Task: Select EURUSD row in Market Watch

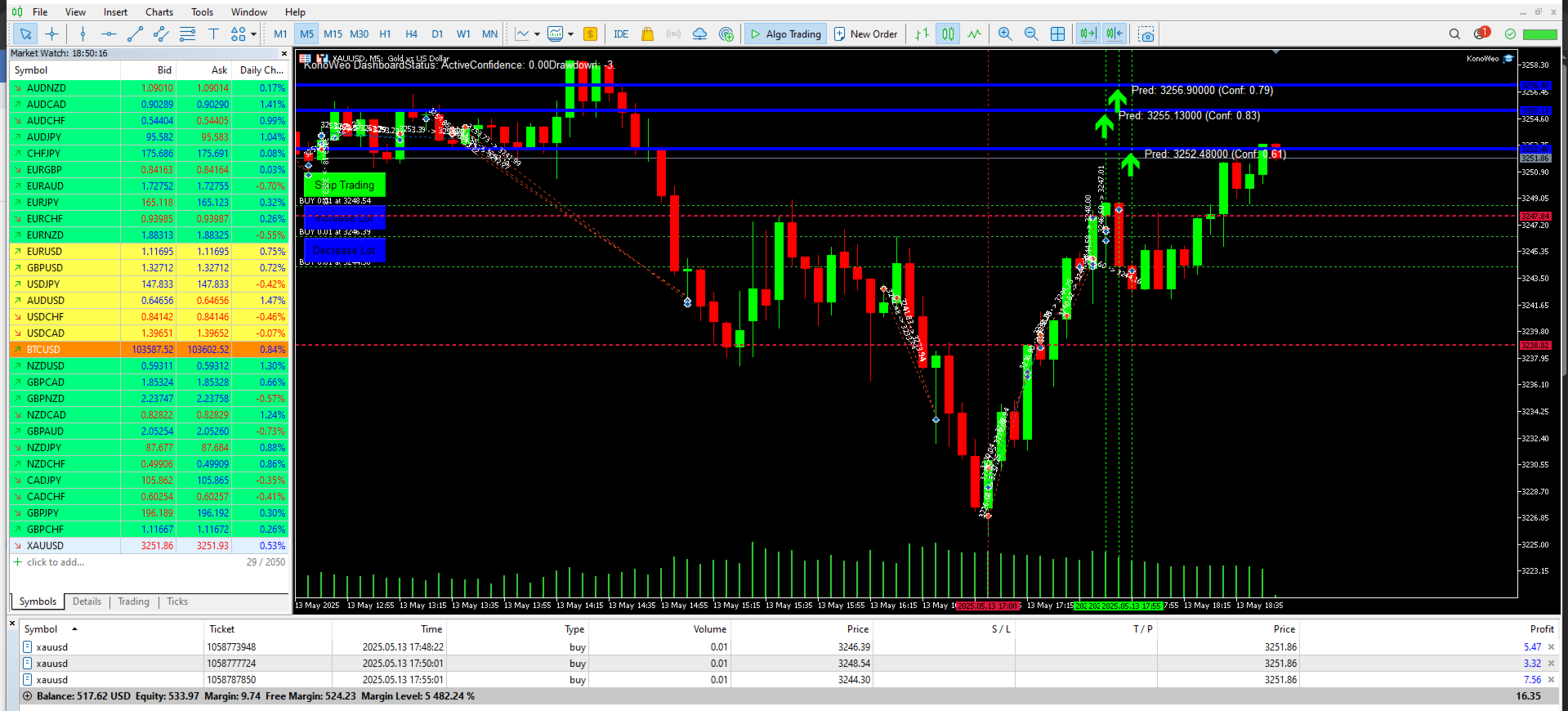Action: 149,252
